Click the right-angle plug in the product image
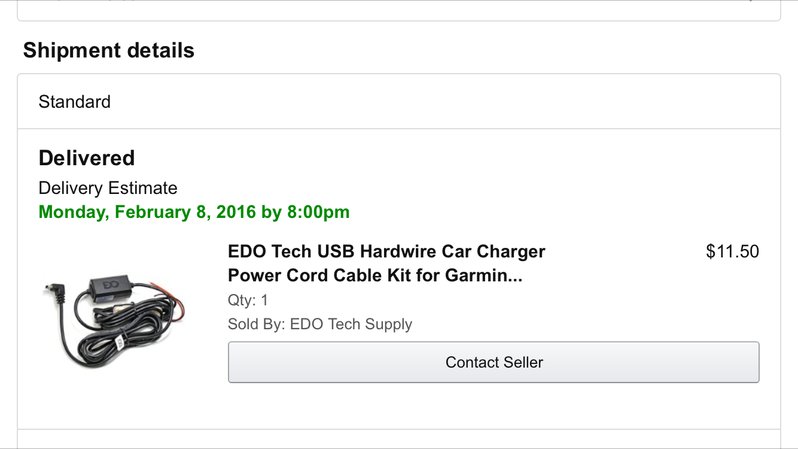798x449 pixels. point(55,293)
